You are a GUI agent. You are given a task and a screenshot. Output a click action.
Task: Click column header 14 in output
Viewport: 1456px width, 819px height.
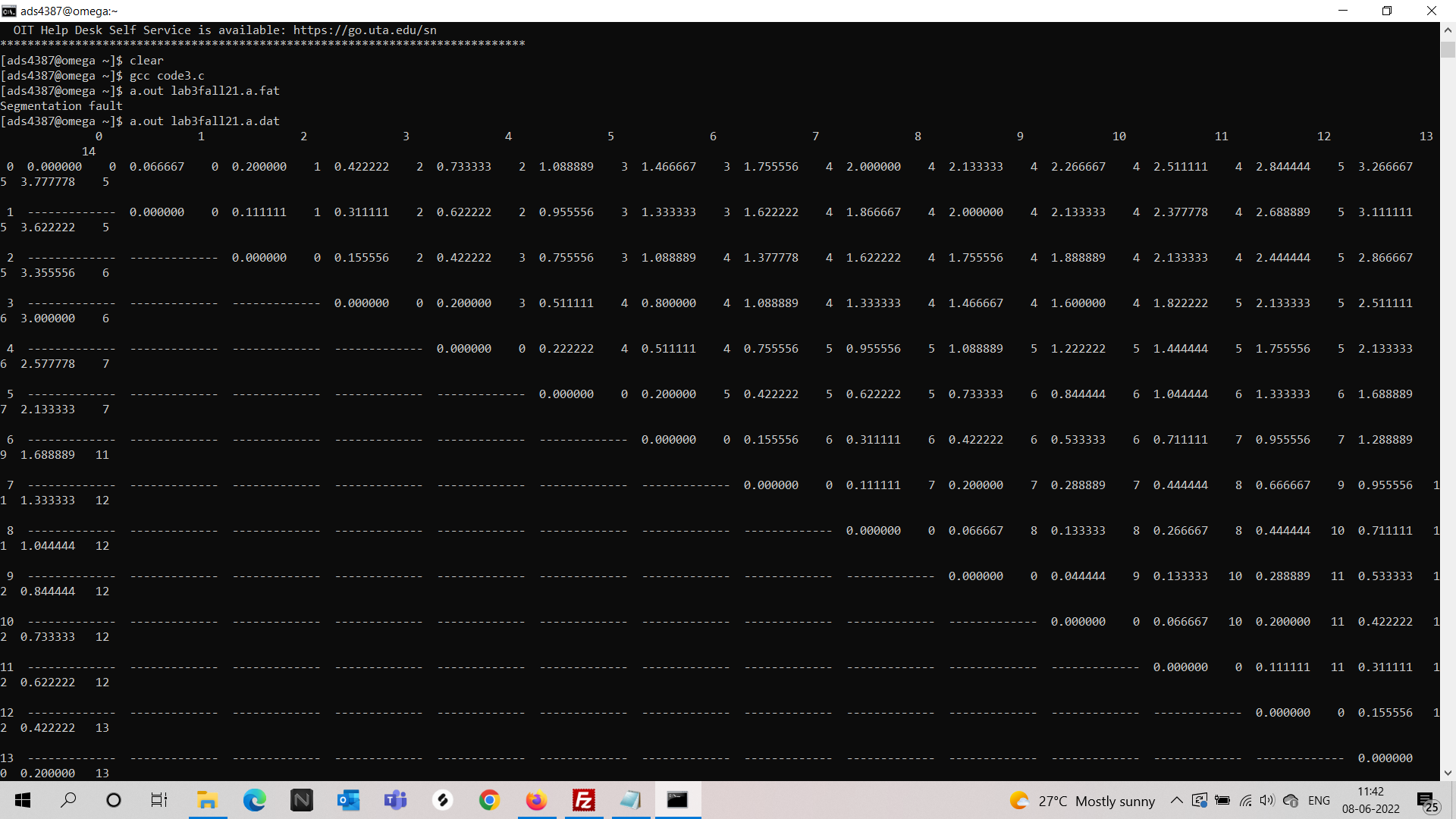pyautogui.click(x=89, y=152)
